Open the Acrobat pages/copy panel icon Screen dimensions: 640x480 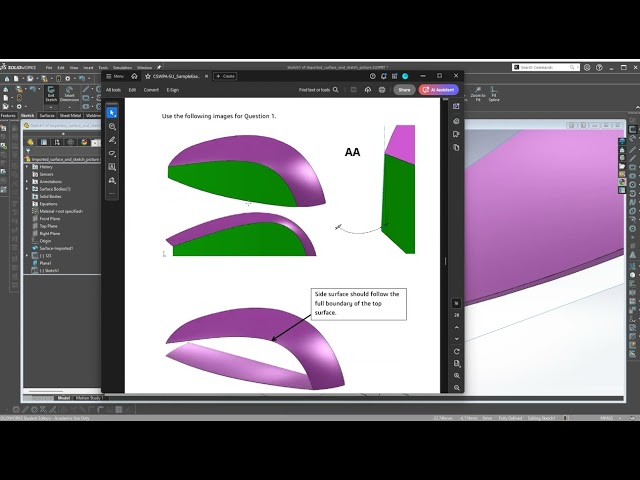coord(456,148)
